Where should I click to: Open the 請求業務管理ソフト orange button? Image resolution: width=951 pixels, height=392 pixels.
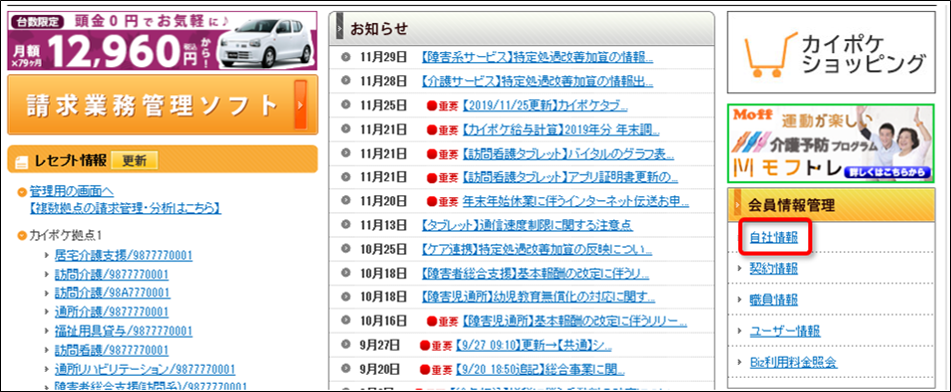pos(163,105)
